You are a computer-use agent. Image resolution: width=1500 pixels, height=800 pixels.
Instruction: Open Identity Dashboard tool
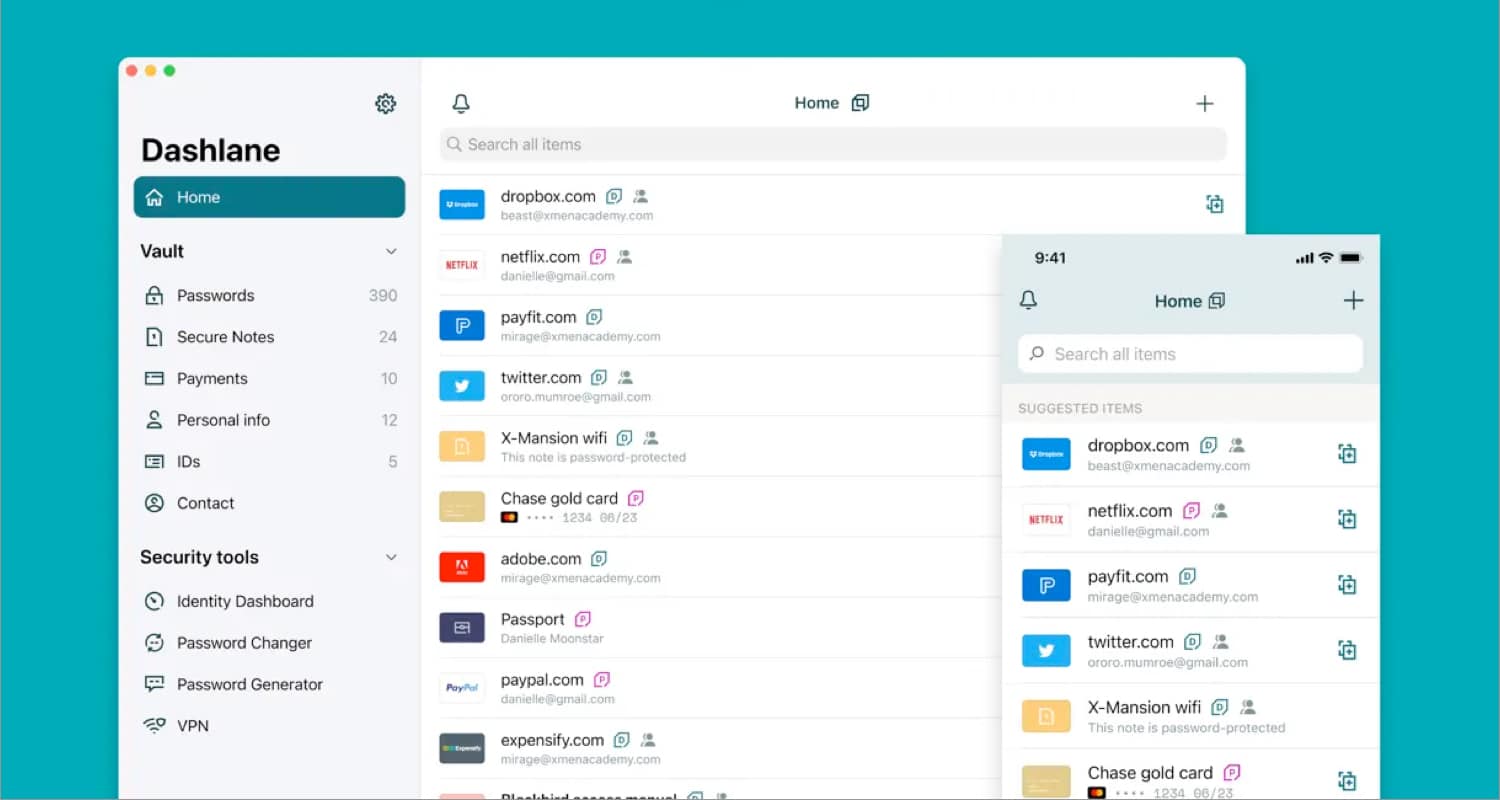[x=269, y=601]
